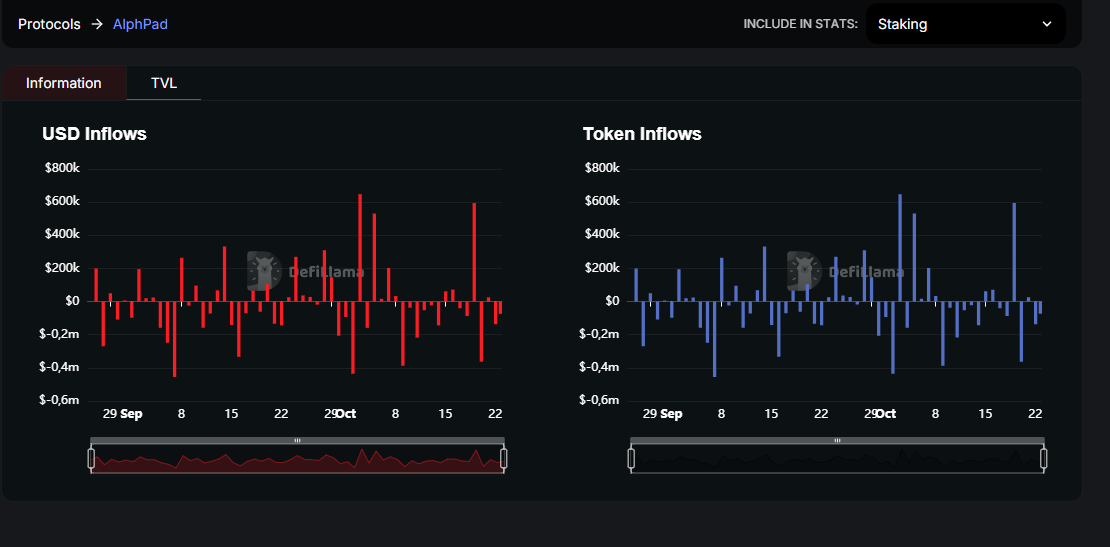Click the Protocols breadcrumb link

tap(49, 24)
